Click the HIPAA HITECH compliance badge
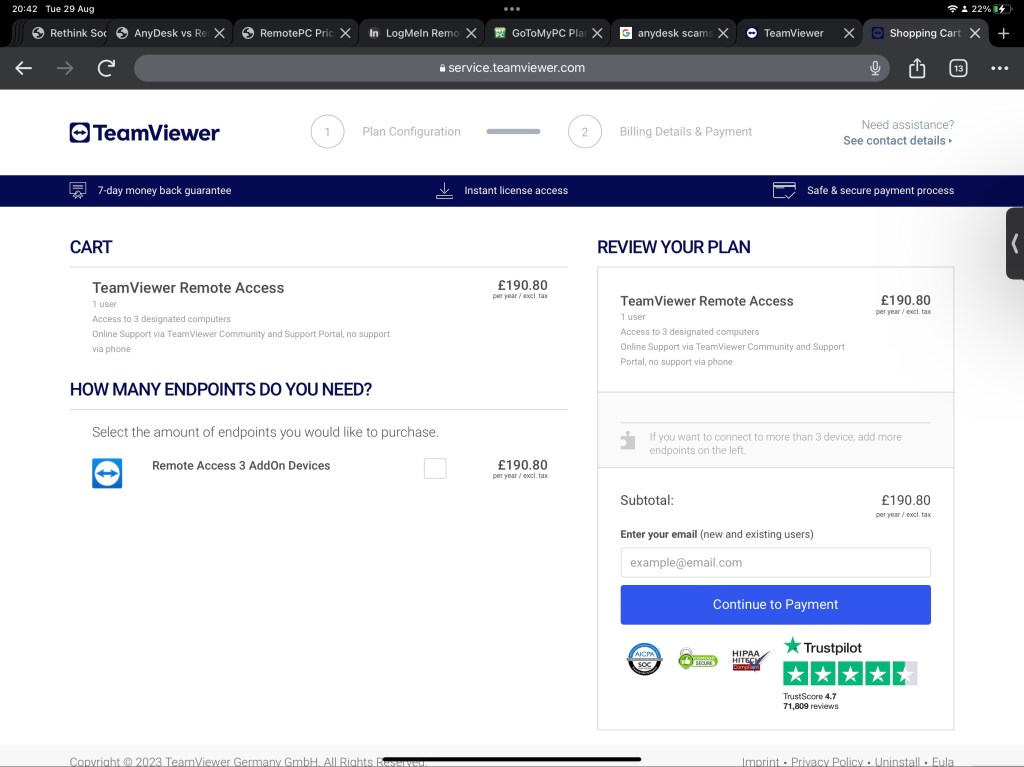 (x=750, y=660)
